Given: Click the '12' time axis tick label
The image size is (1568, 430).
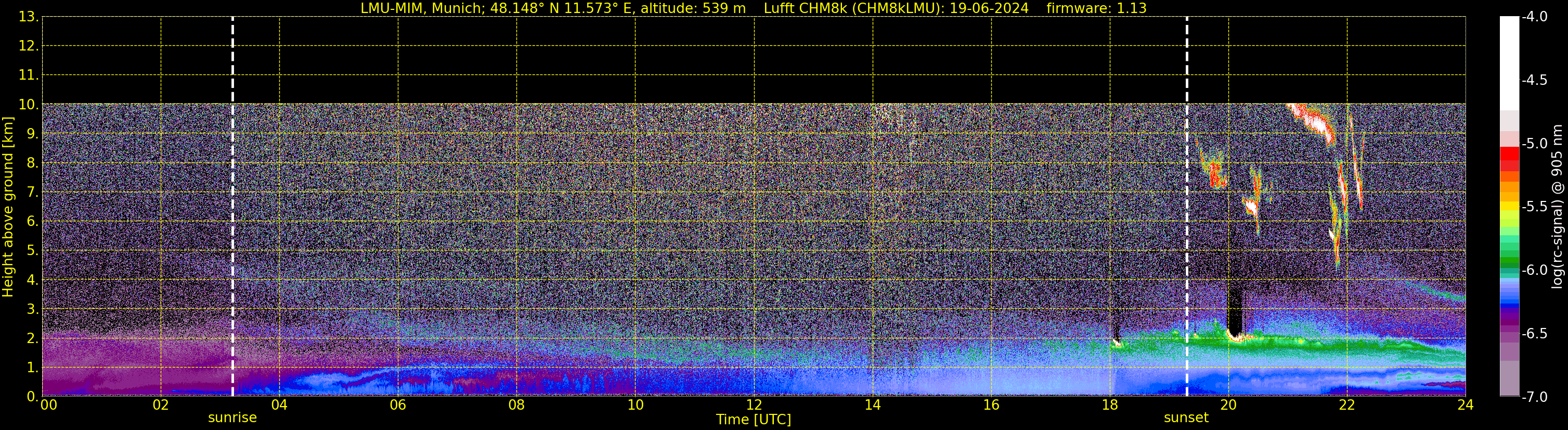Looking at the screenshot, I should 754,405.
